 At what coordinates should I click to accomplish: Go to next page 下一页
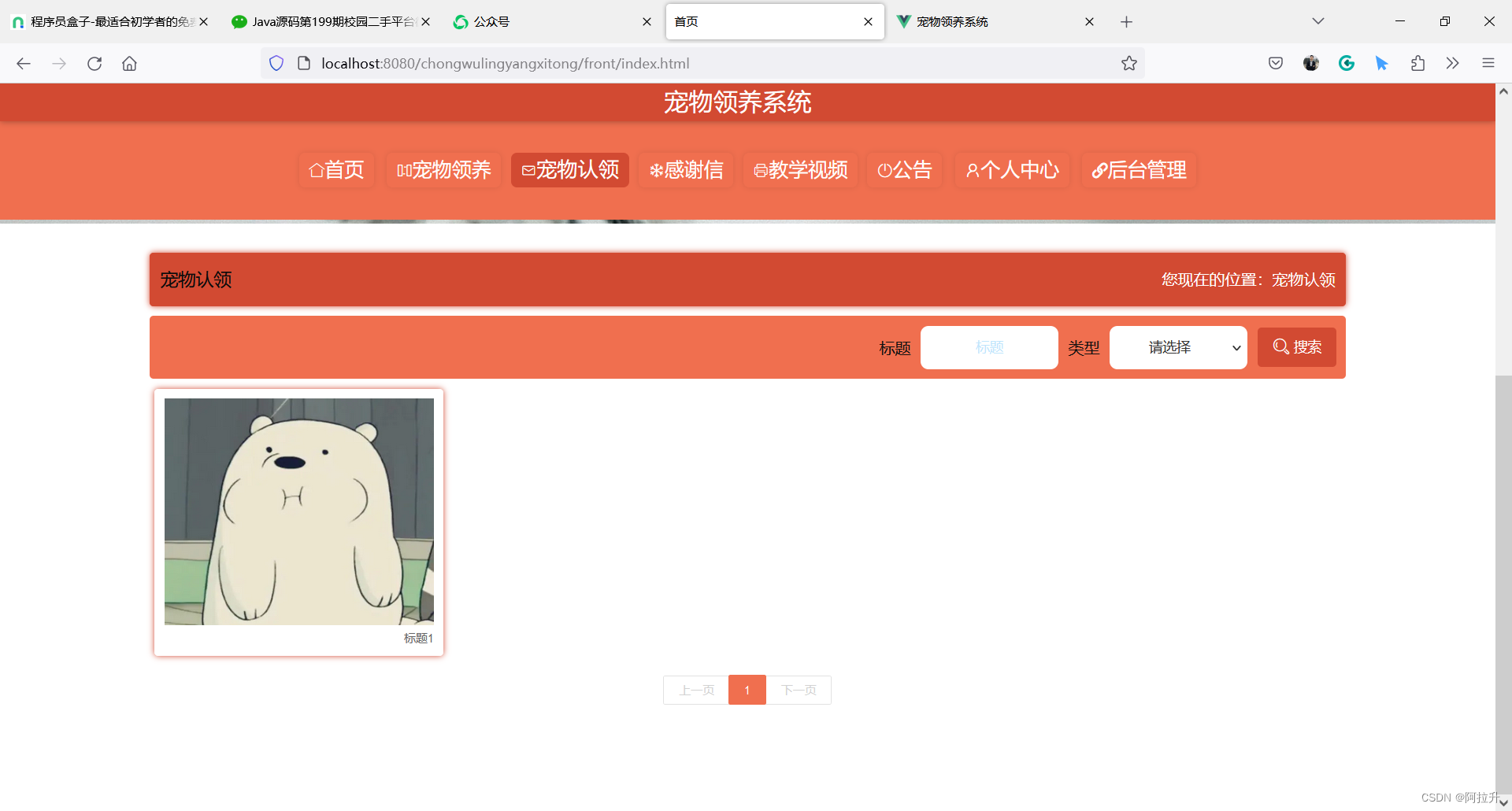click(x=799, y=691)
